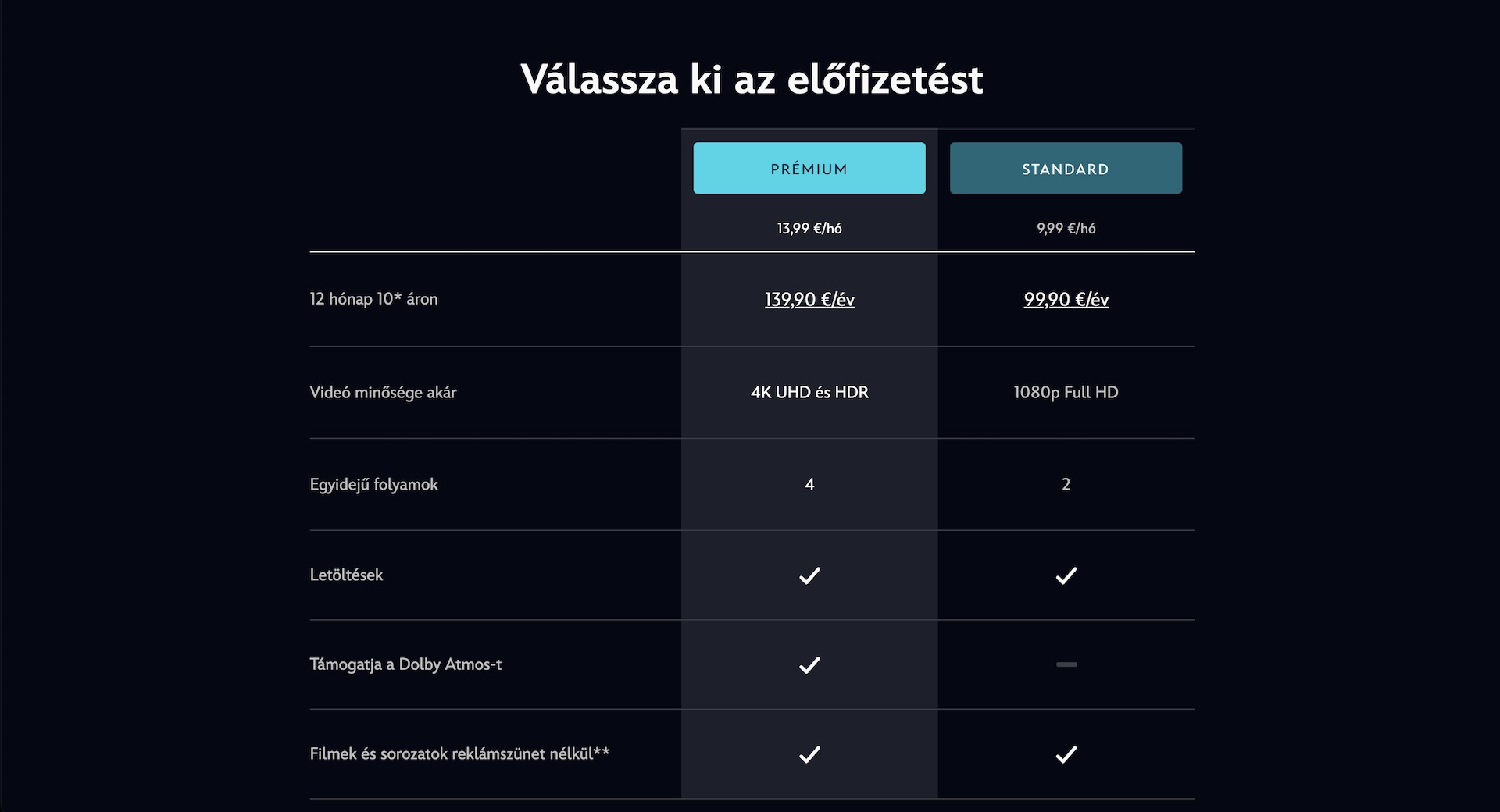
Task: Click the Prémium Dolby Atmos checkmark icon
Action: [x=809, y=664]
